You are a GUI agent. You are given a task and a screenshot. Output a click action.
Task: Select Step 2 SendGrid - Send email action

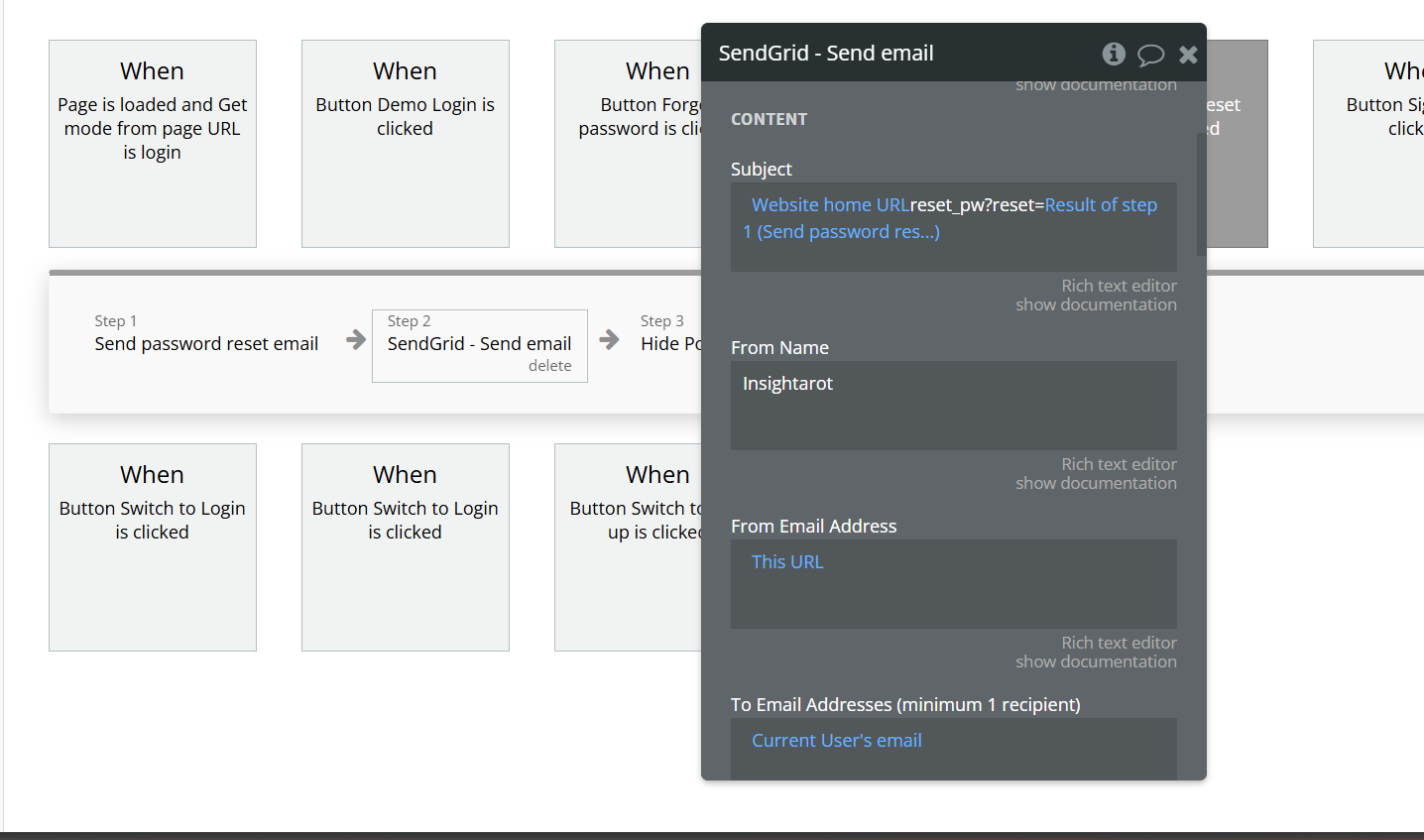pos(479,343)
